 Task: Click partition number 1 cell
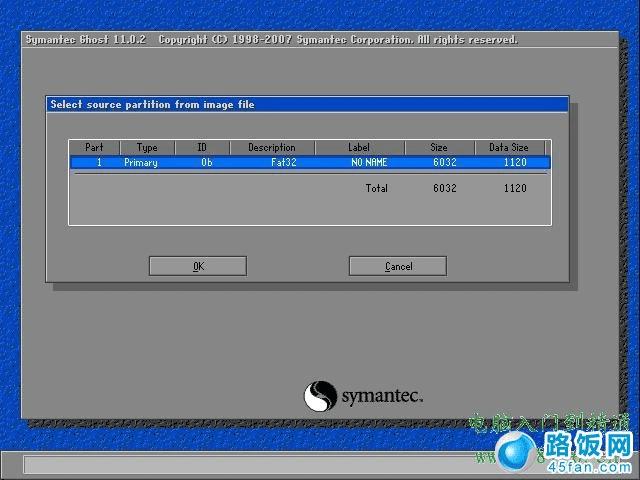point(99,162)
